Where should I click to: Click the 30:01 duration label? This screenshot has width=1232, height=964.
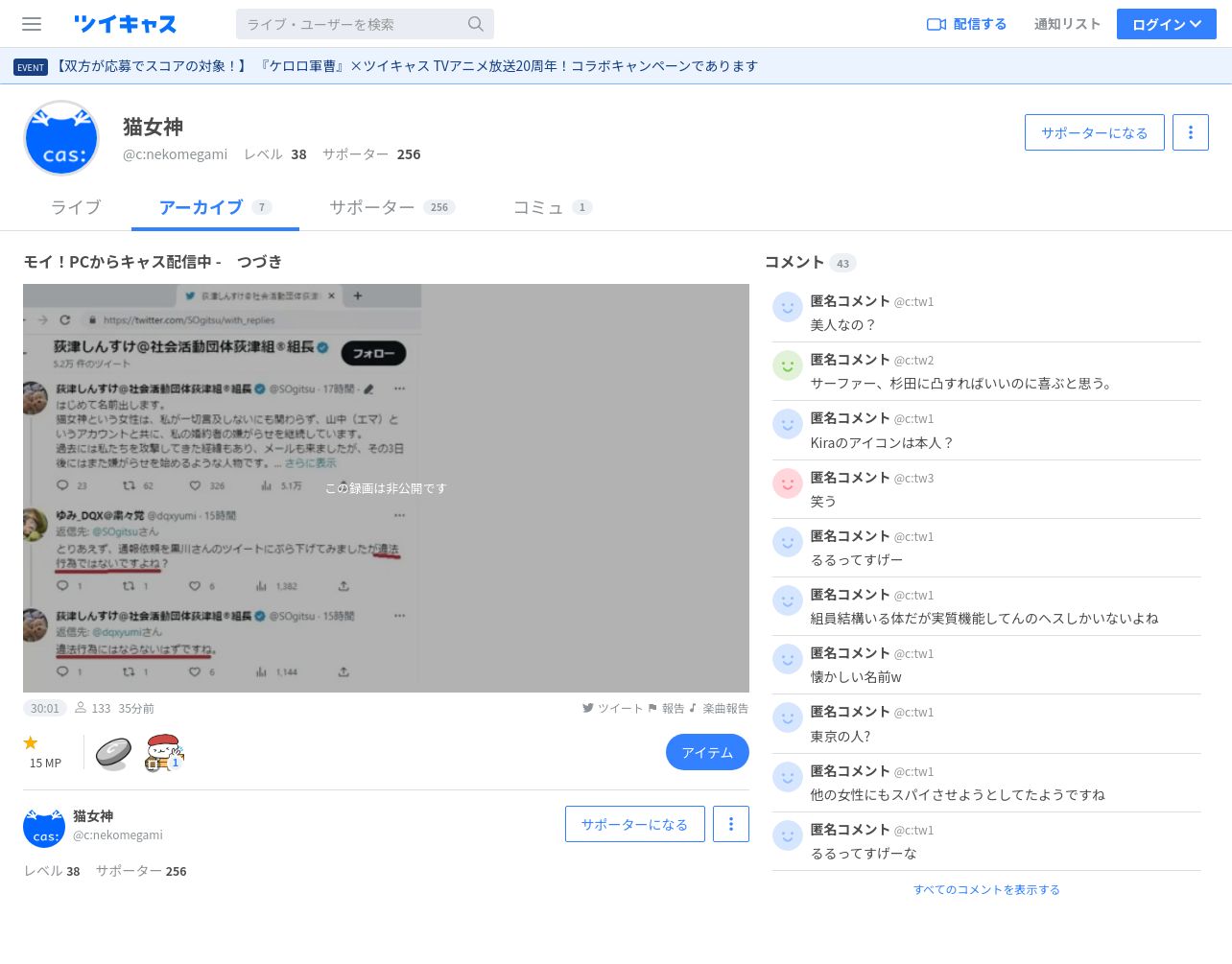click(x=45, y=708)
